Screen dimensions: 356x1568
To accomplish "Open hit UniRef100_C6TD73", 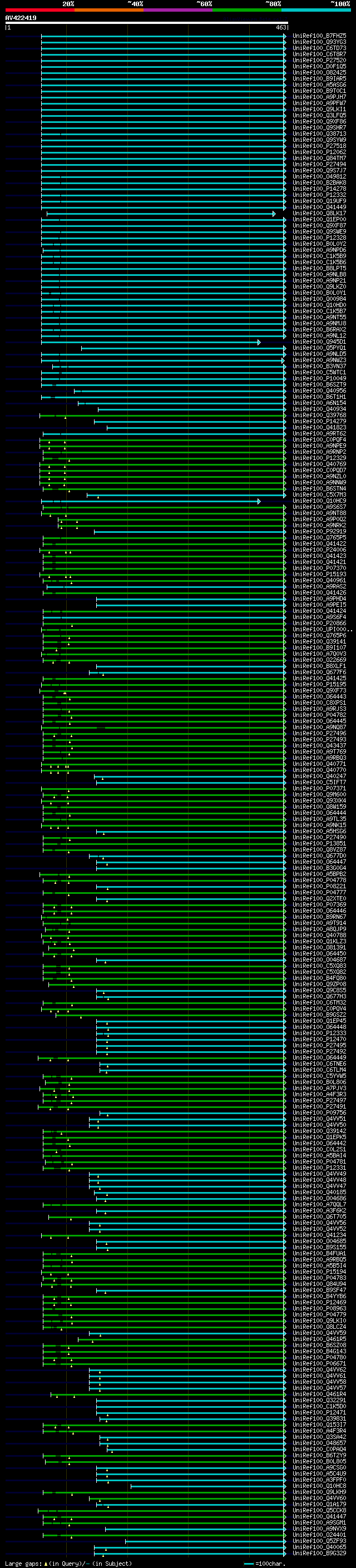I will [x=319, y=48].
